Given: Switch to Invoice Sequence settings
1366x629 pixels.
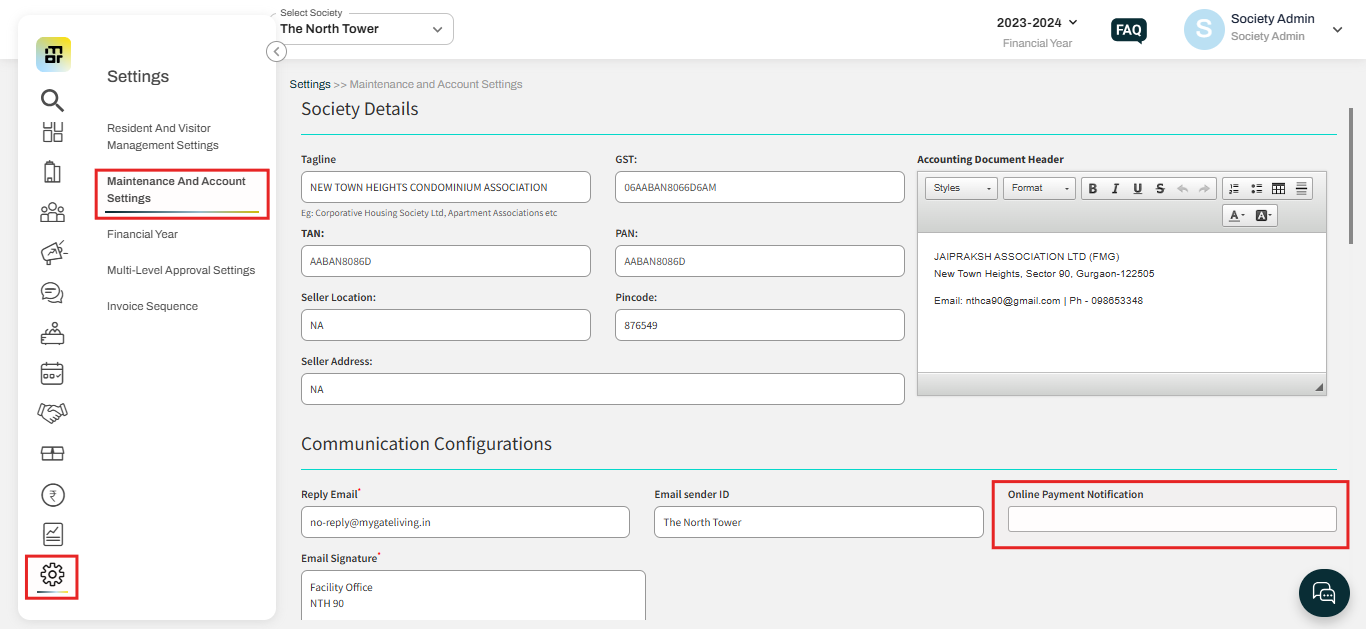Looking at the screenshot, I should pyautogui.click(x=152, y=305).
